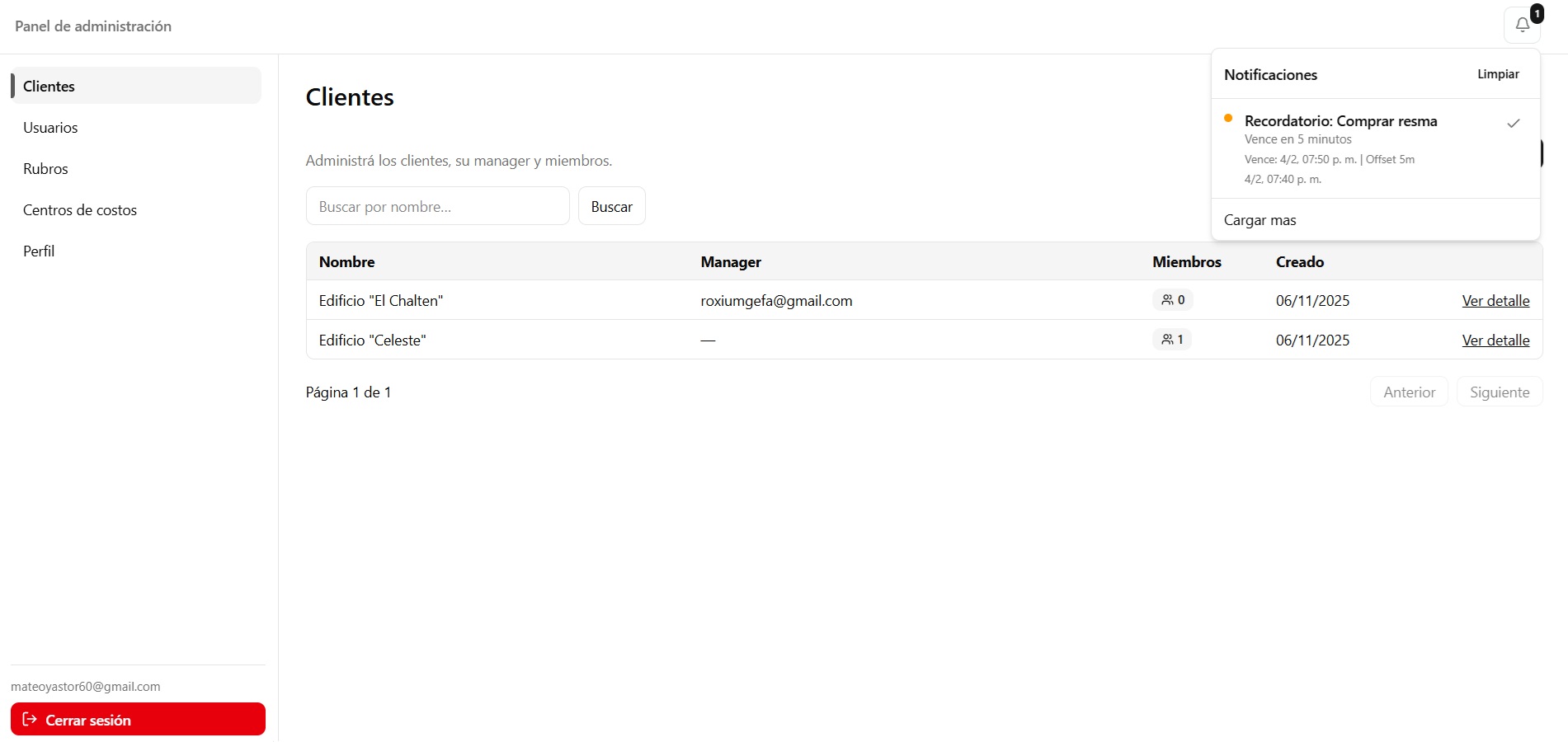
Task: Mark the Comprar resma reminder as read
Action: point(1513,124)
